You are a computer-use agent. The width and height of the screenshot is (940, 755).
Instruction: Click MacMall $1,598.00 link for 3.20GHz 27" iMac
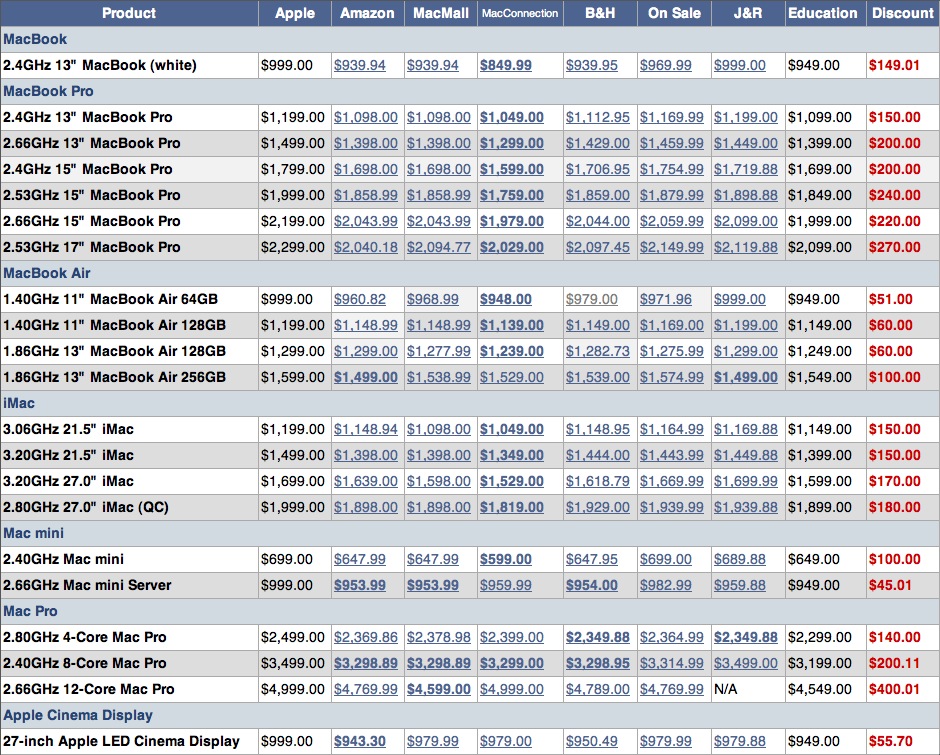click(439, 482)
